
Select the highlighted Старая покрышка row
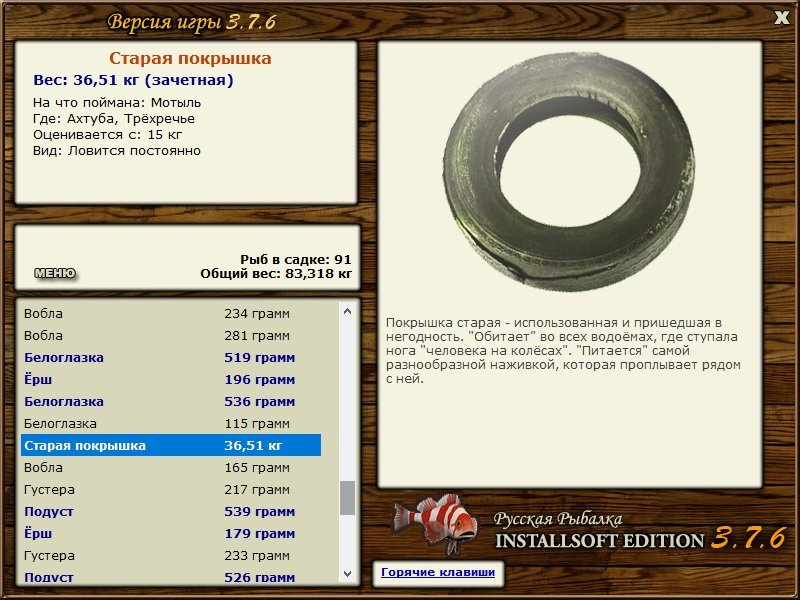(171, 445)
